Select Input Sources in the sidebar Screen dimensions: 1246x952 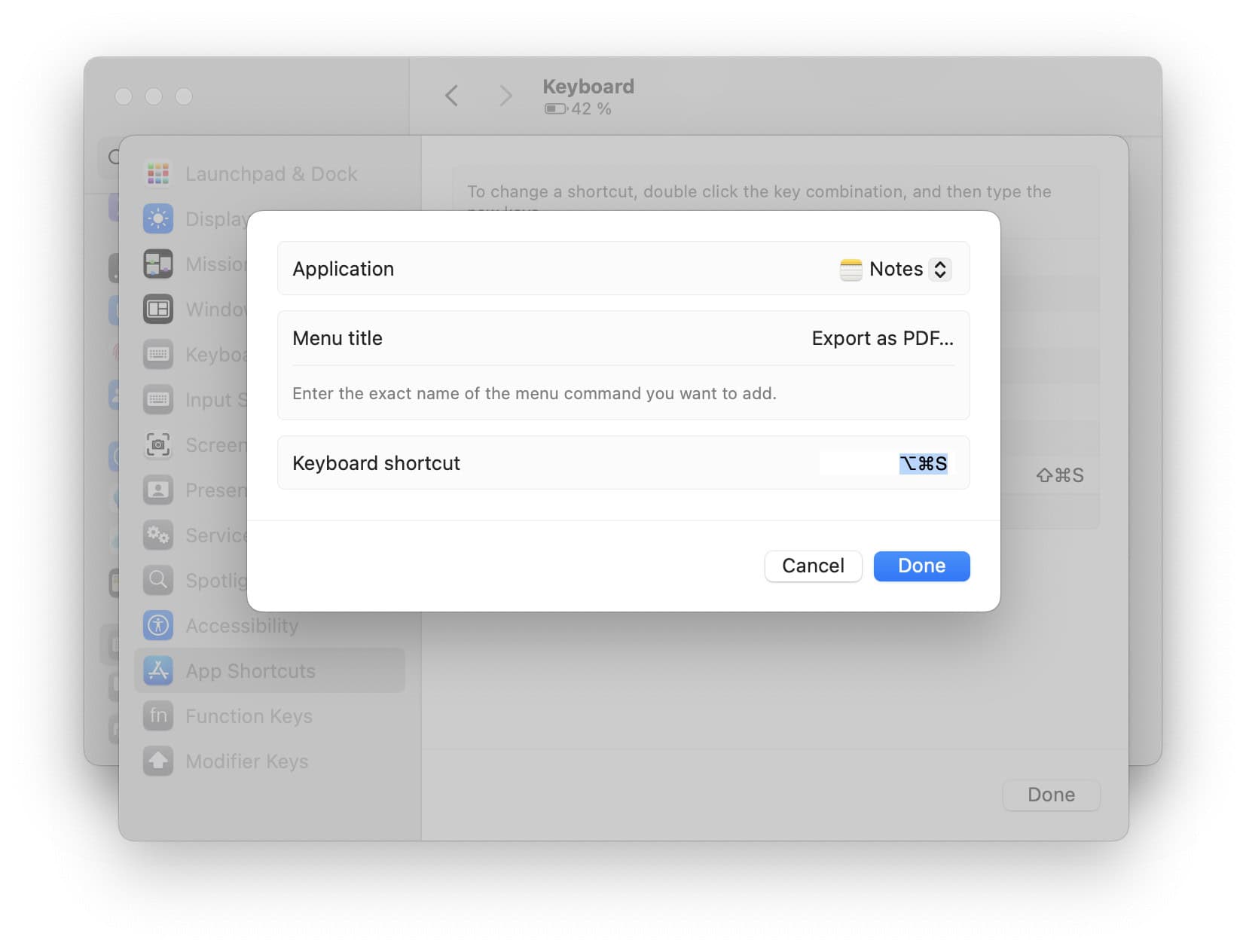point(158,399)
